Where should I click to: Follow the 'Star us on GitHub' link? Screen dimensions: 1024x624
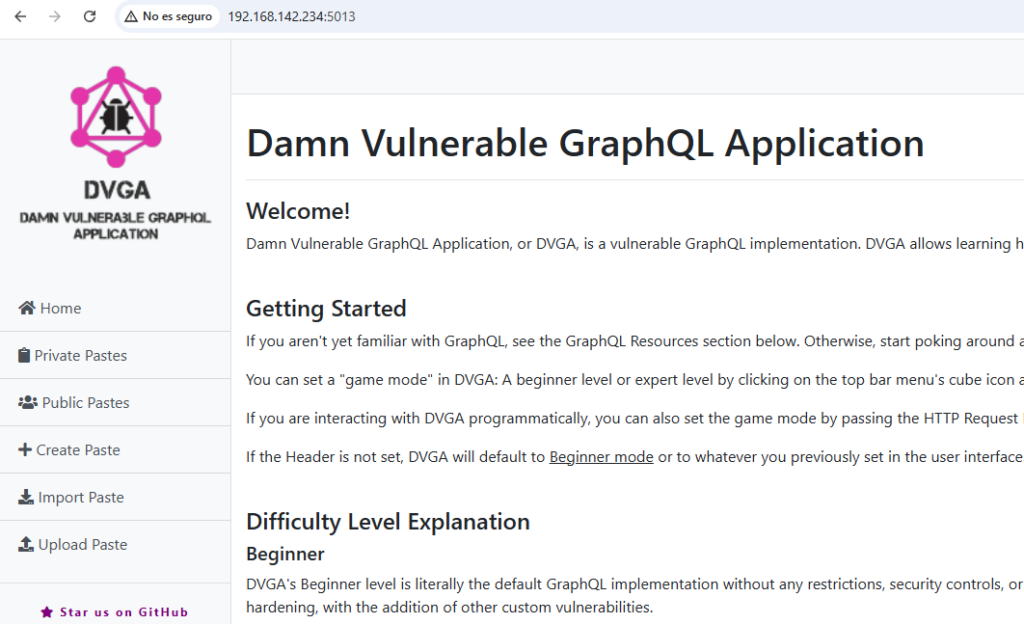[x=114, y=612]
